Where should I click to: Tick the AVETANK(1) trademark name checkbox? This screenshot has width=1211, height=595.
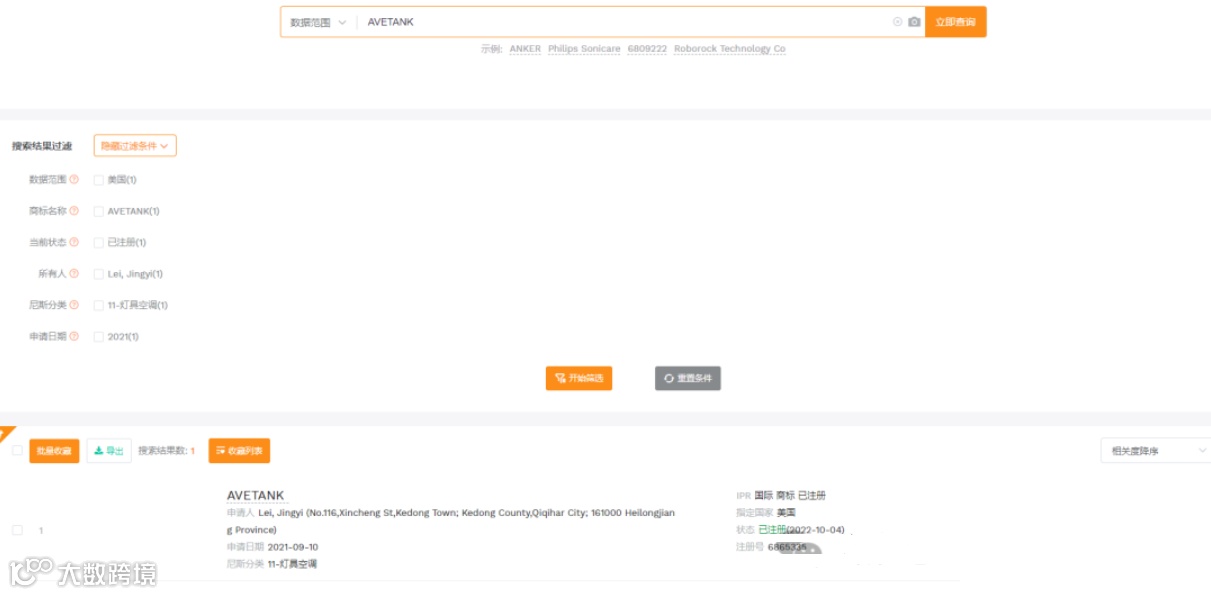click(99, 211)
